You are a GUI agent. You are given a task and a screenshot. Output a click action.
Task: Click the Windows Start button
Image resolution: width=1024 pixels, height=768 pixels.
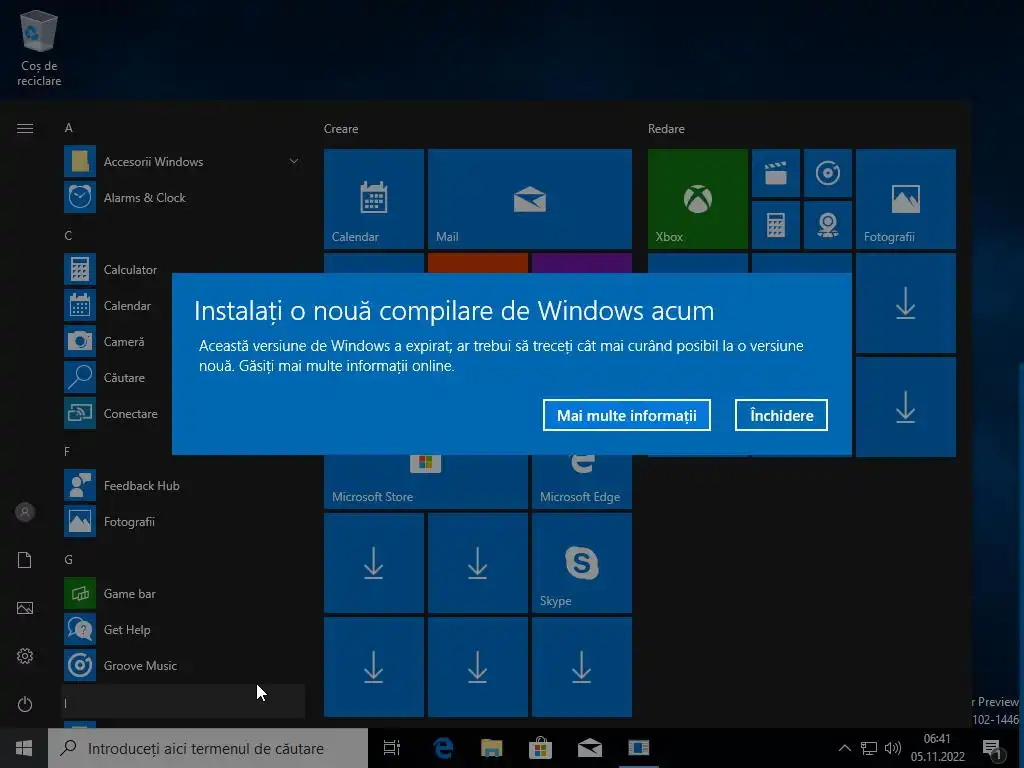pyautogui.click(x=24, y=748)
